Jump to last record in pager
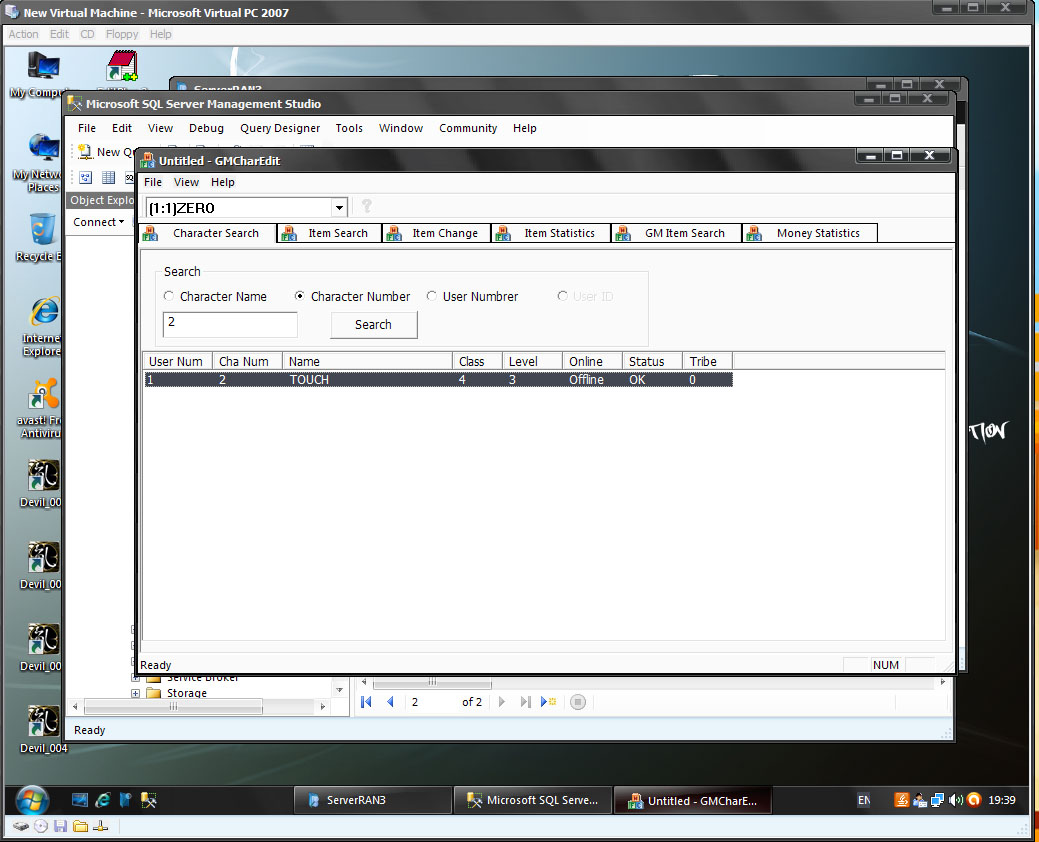The width and height of the screenshot is (1039, 842). pyautogui.click(x=525, y=702)
